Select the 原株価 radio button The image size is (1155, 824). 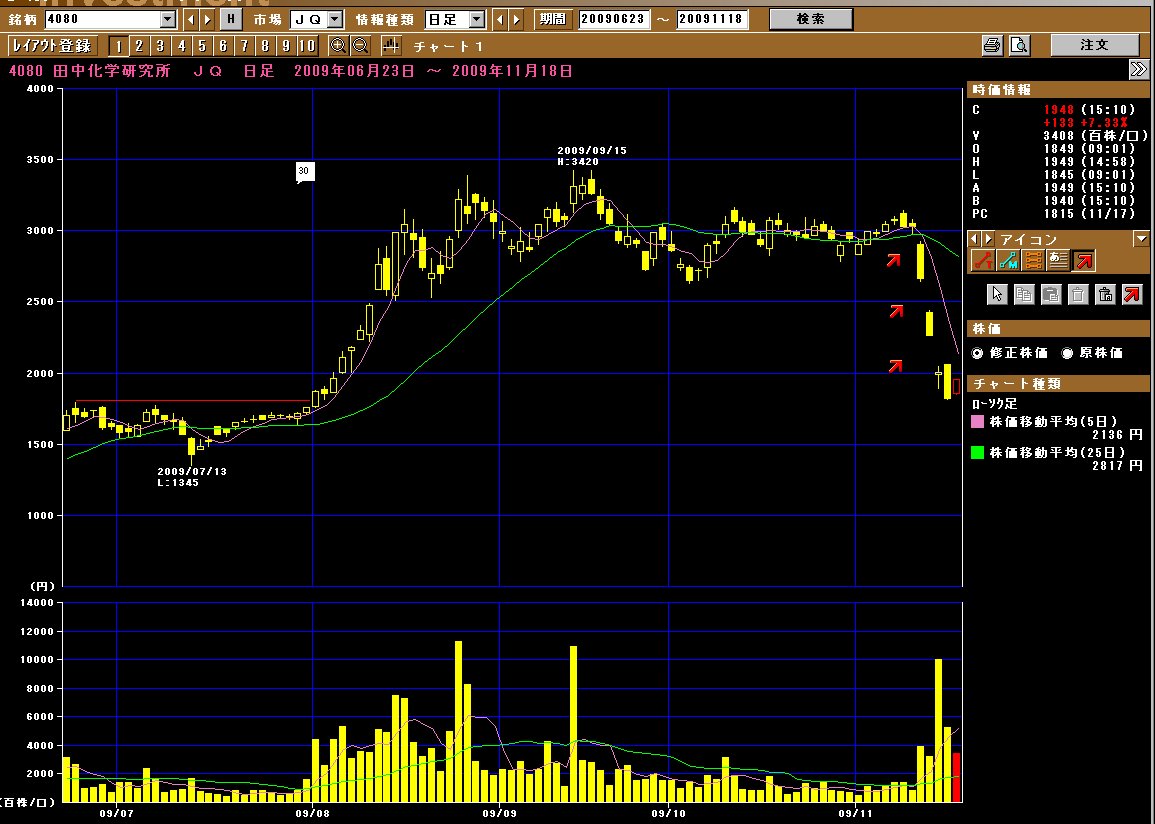[1067, 353]
